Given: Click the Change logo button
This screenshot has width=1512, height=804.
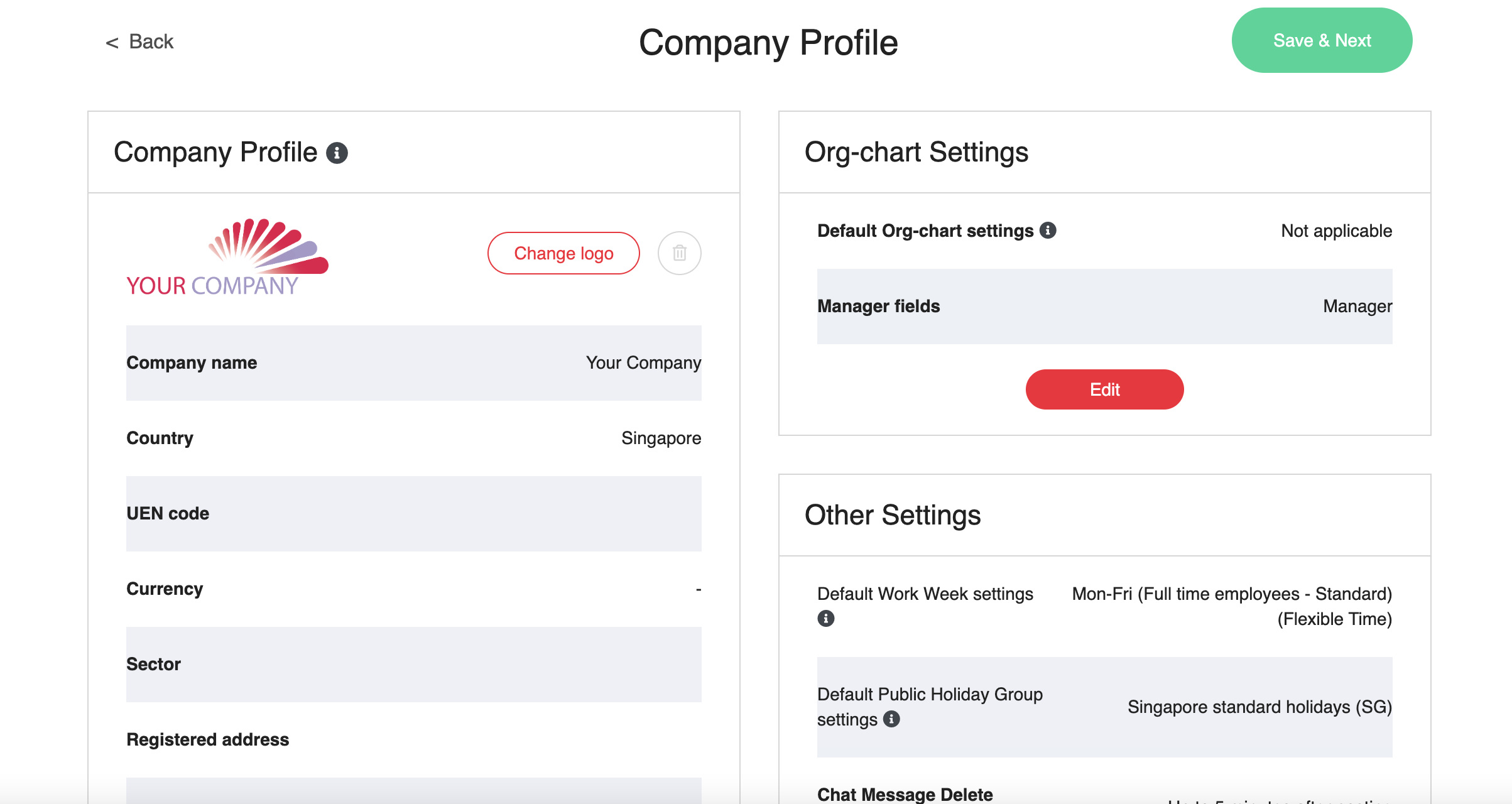Looking at the screenshot, I should [x=563, y=253].
